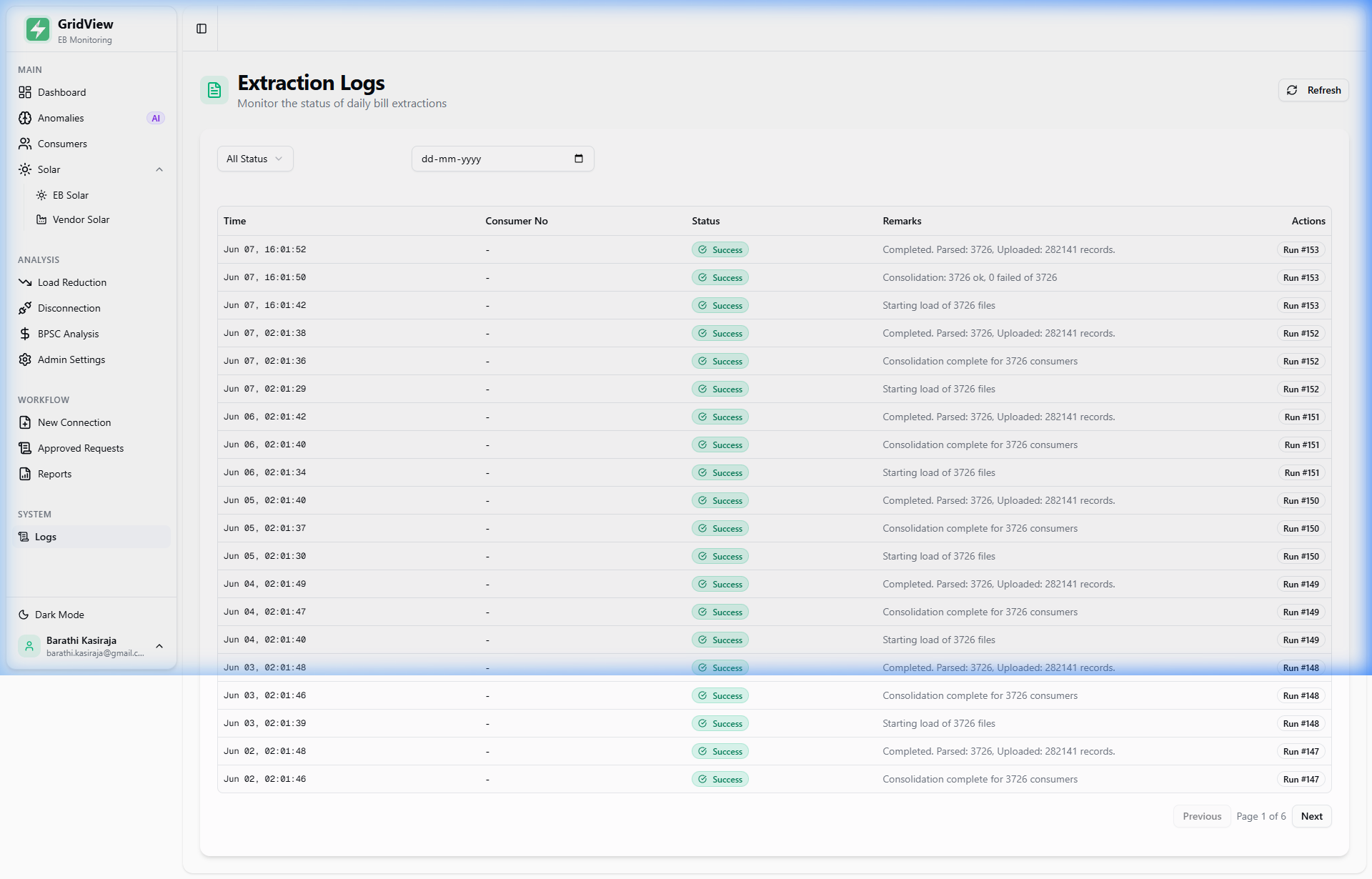The width and height of the screenshot is (1372, 879).
Task: Click the Vendor Solar factory icon
Action: coord(41,219)
